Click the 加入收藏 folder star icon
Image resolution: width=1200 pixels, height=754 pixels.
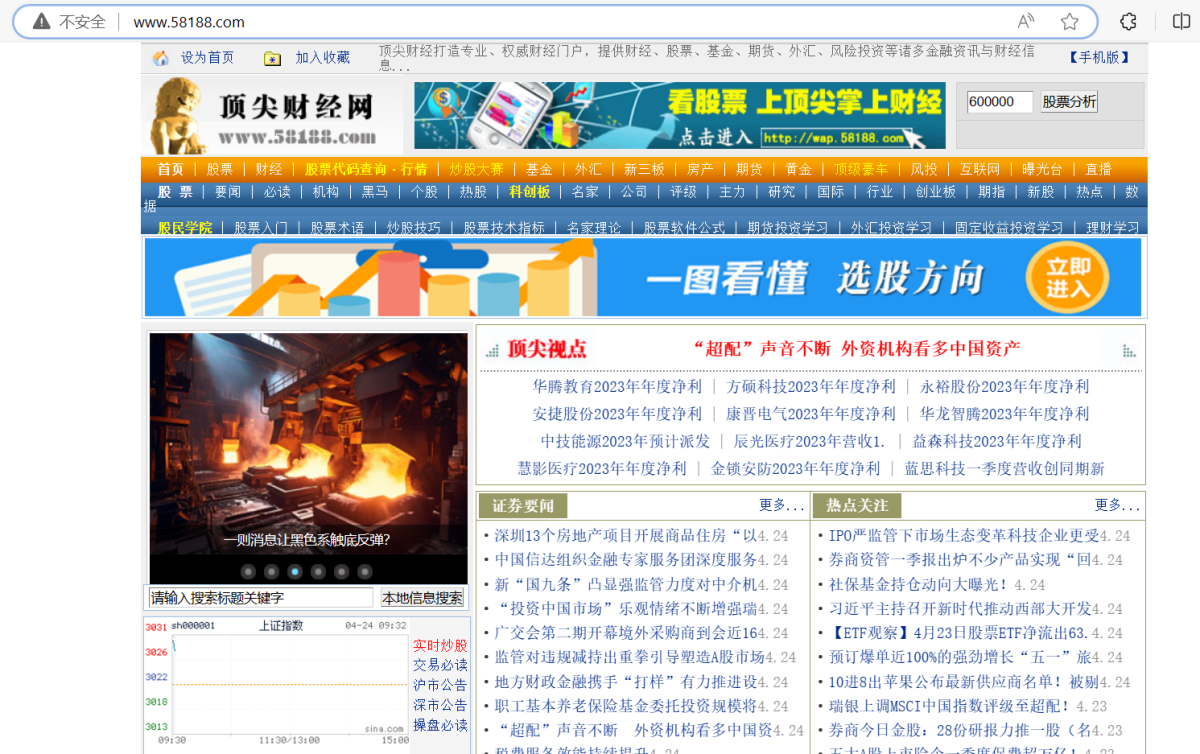[271, 58]
